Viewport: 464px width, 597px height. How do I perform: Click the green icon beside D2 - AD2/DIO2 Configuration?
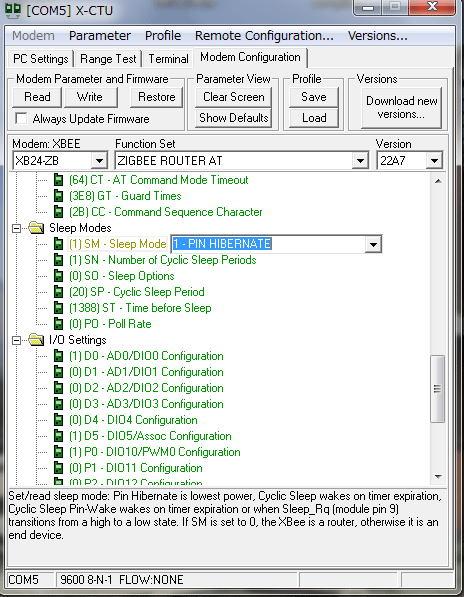click(58, 388)
